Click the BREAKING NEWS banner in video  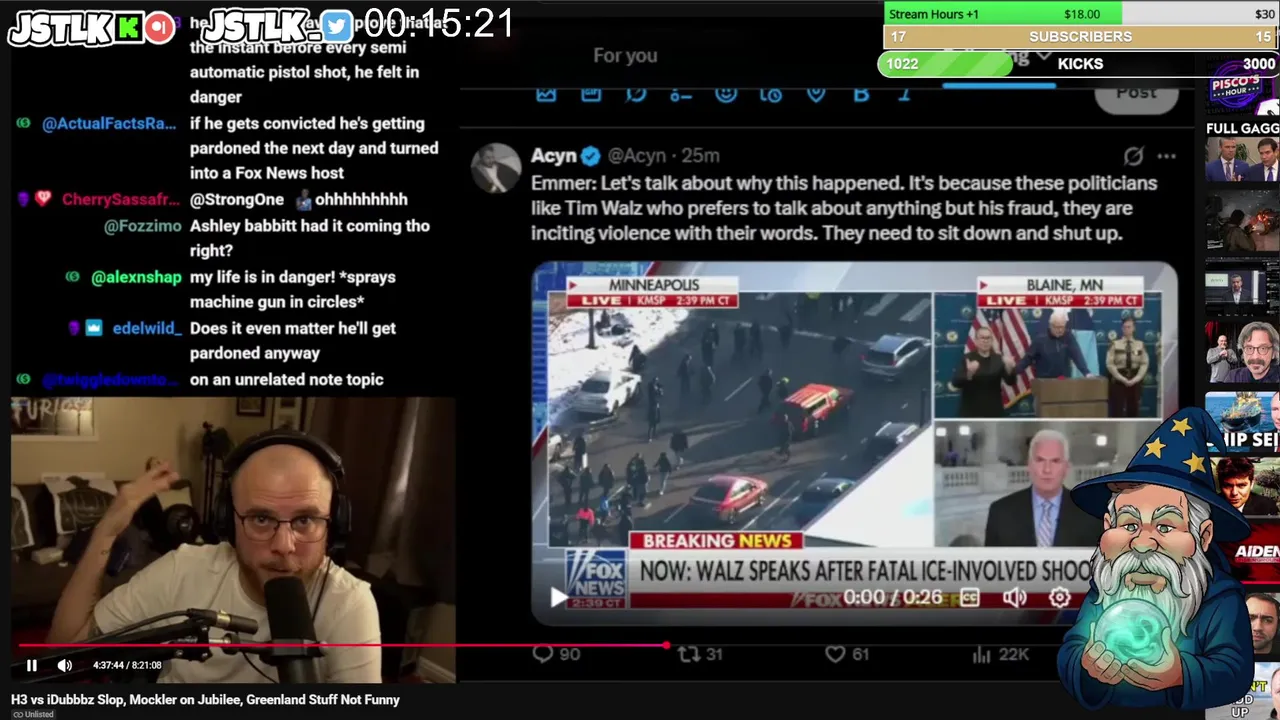pyautogui.click(x=716, y=541)
